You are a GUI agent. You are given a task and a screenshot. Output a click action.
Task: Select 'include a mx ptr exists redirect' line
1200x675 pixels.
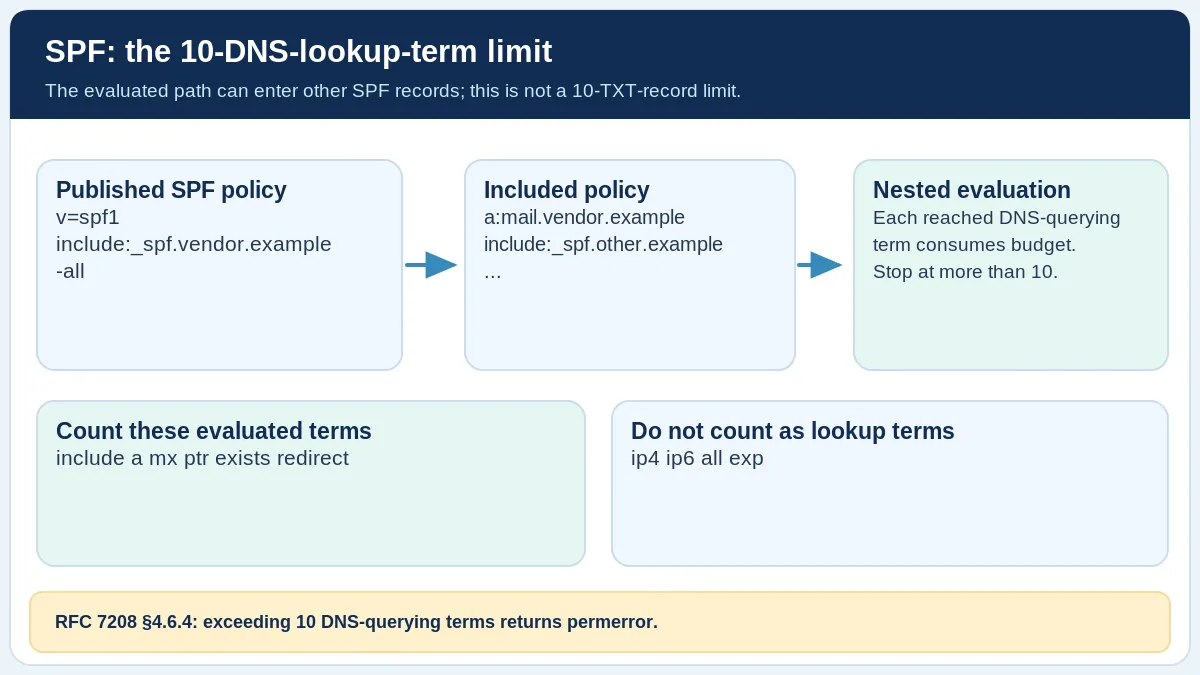[202, 458]
